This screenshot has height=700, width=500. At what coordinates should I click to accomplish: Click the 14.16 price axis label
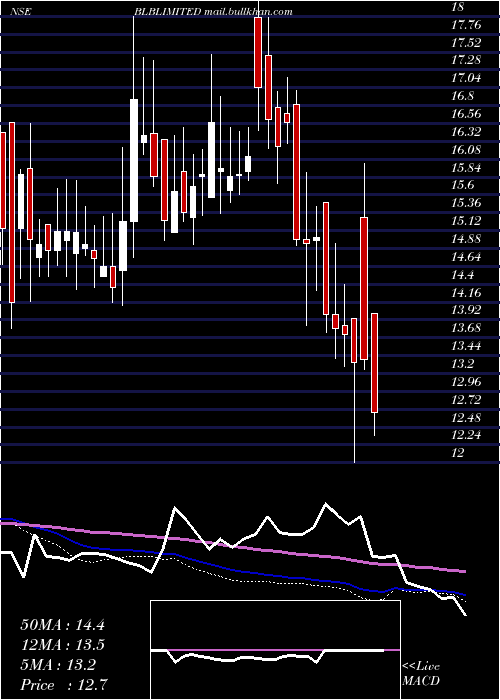466,292
